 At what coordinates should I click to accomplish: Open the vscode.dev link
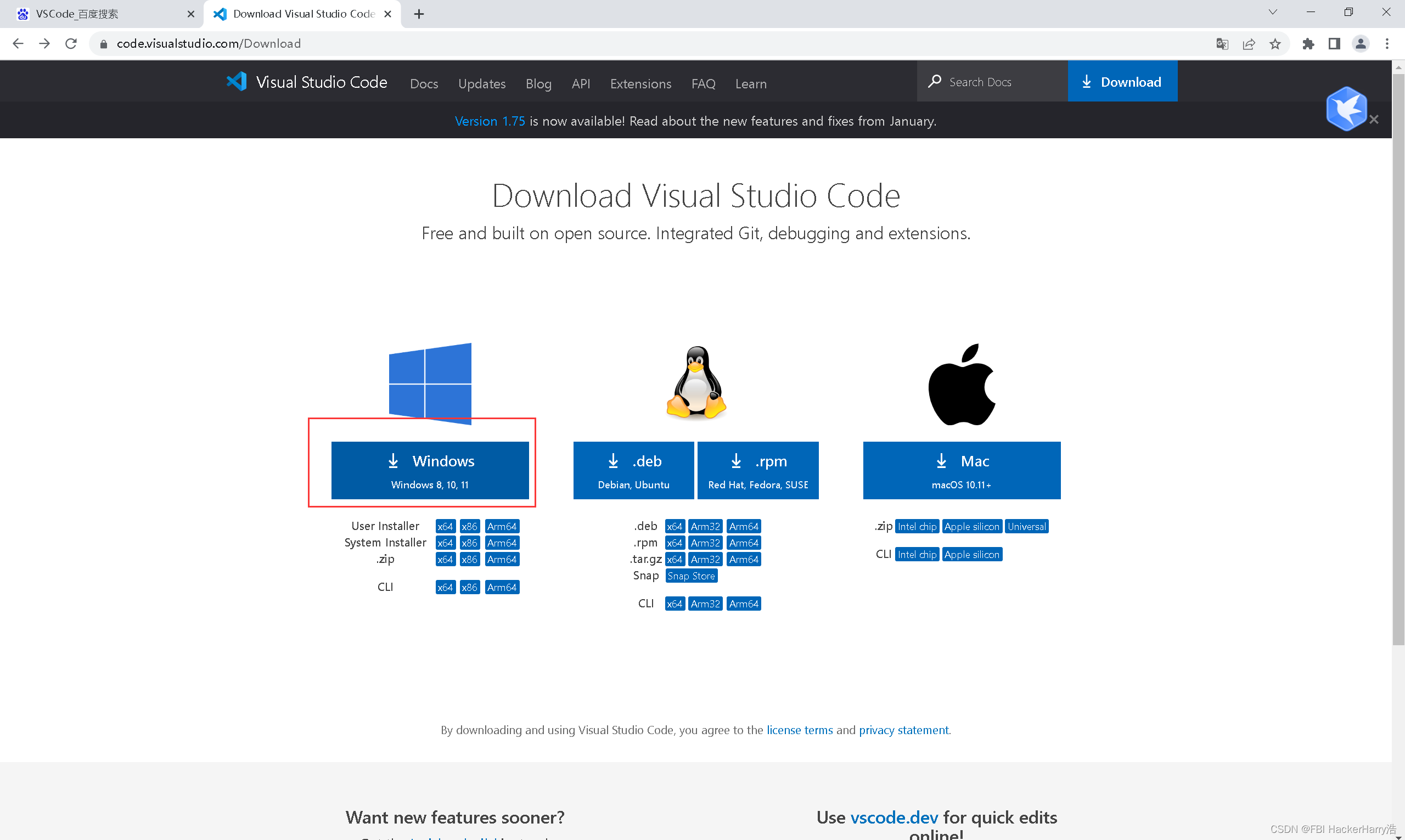pyautogui.click(x=894, y=818)
